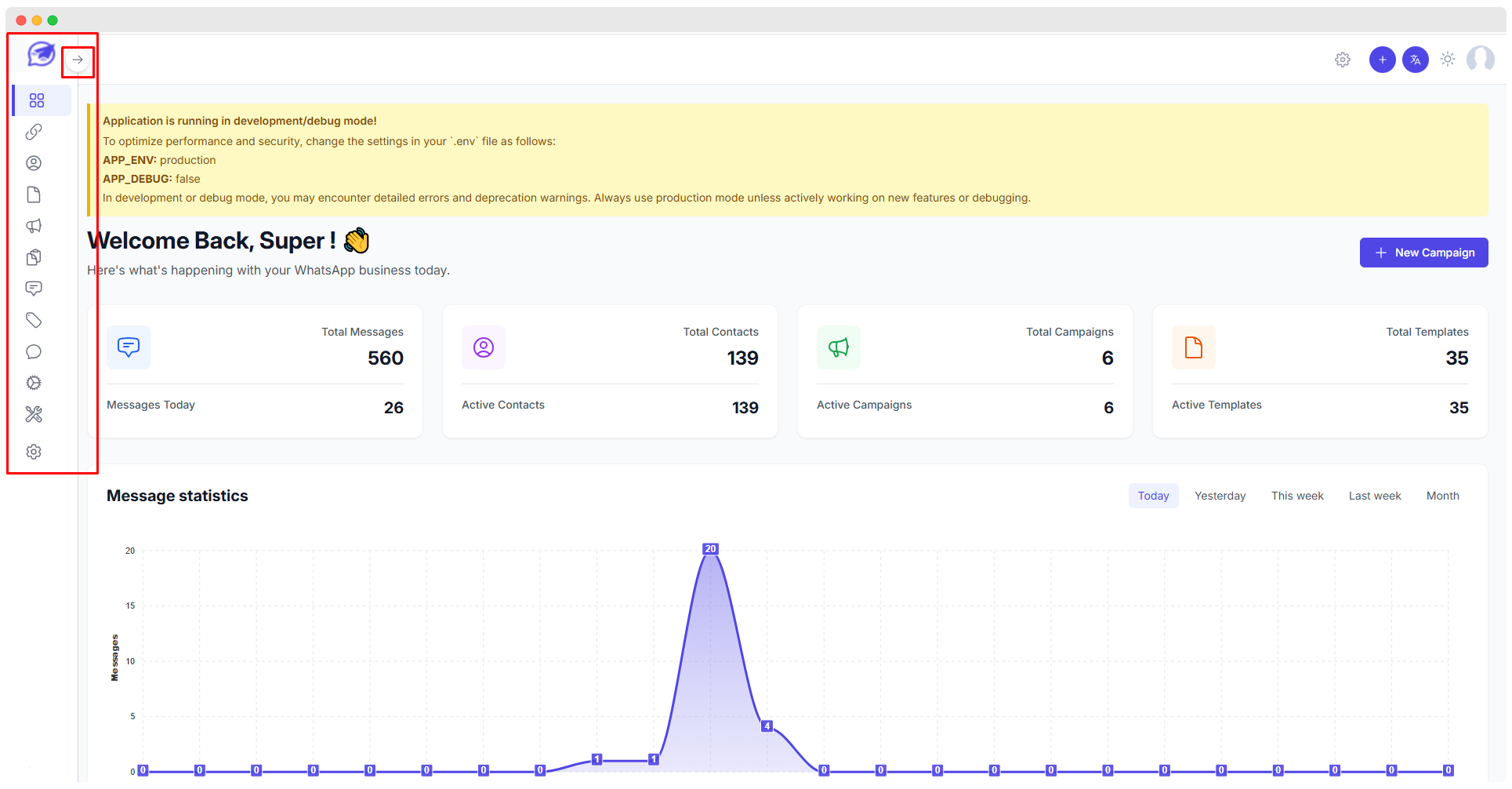Expand the sidebar with the arrow button
Image resolution: width=1512 pixels, height=789 pixels.
pyautogui.click(x=78, y=60)
